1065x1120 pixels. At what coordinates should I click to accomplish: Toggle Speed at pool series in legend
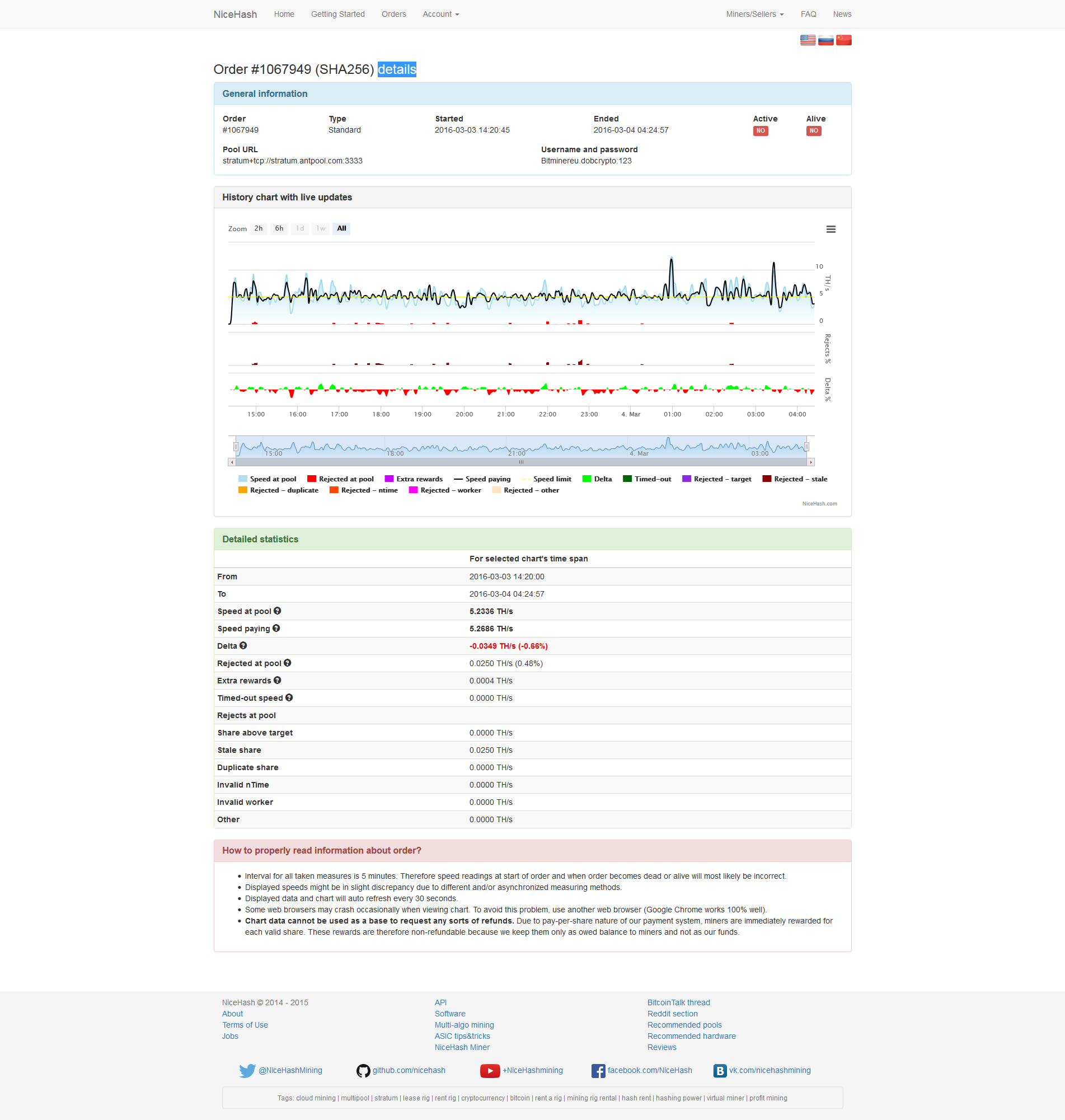[268, 479]
